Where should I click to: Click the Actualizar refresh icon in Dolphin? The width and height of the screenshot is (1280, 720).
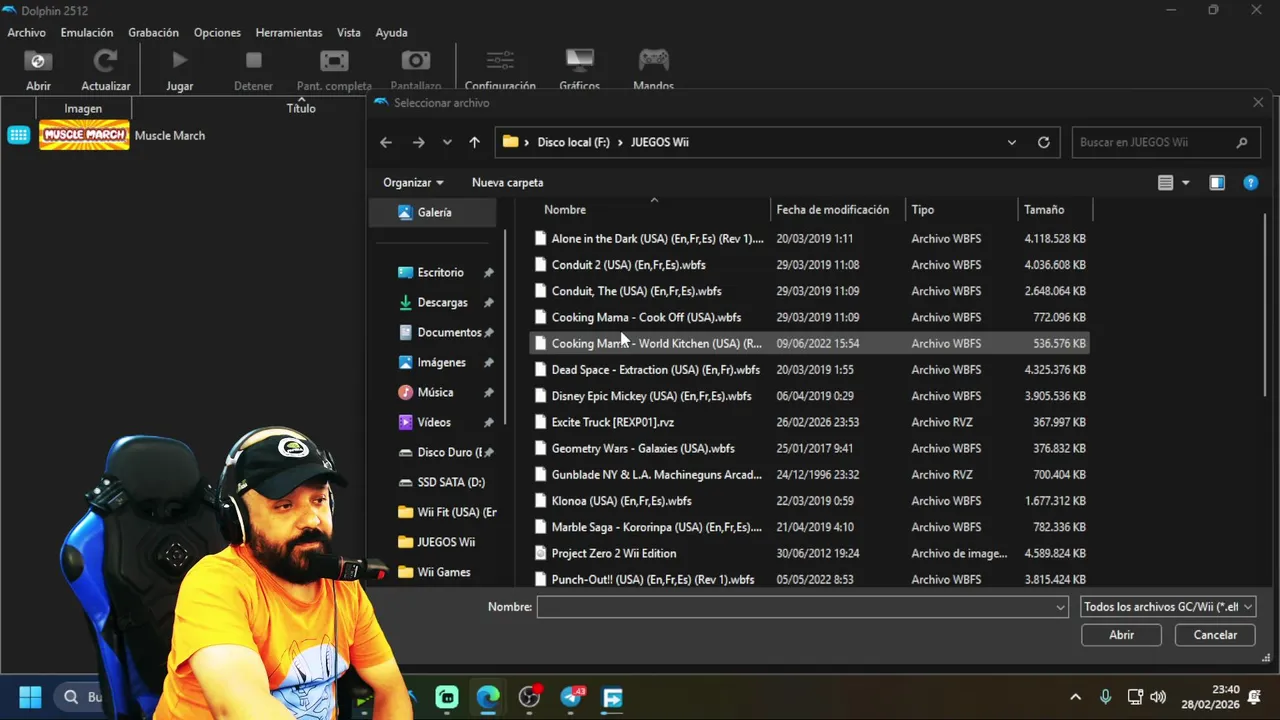coord(105,61)
